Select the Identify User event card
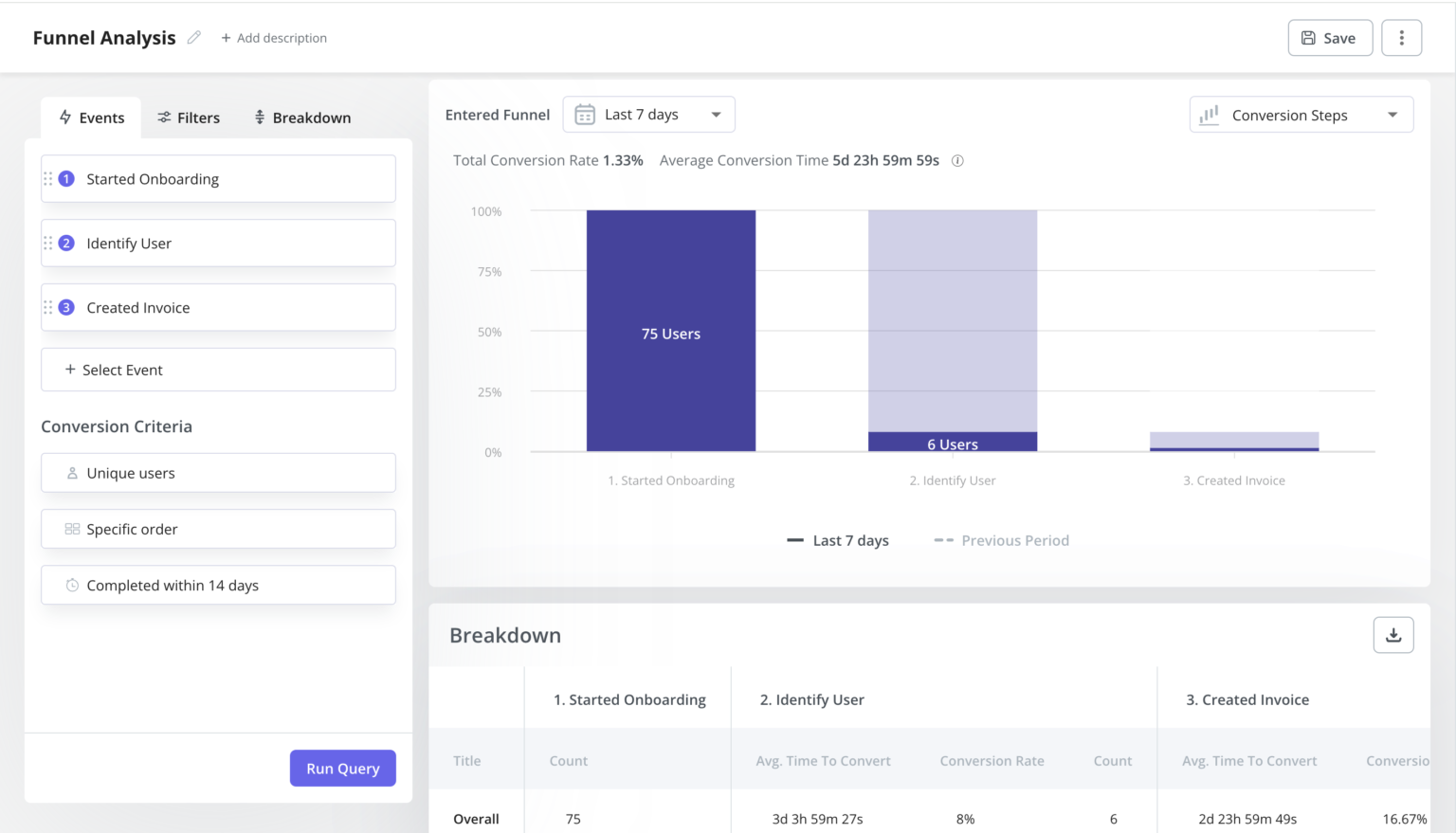Viewport: 1456px width, 833px height. point(218,243)
